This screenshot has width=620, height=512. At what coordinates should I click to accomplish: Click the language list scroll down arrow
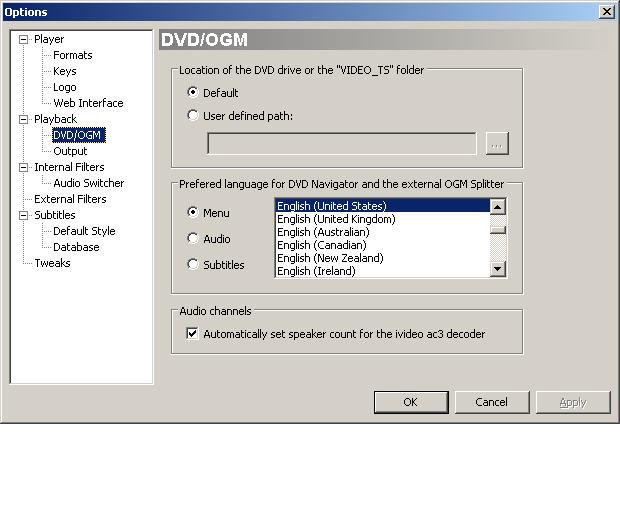(498, 269)
